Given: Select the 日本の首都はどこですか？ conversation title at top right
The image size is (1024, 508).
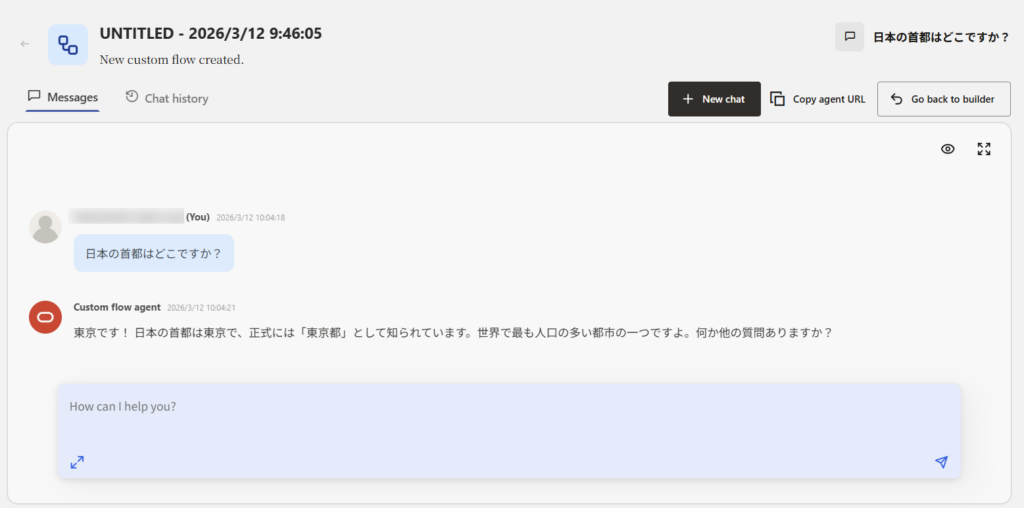Looking at the screenshot, I should pos(941,38).
